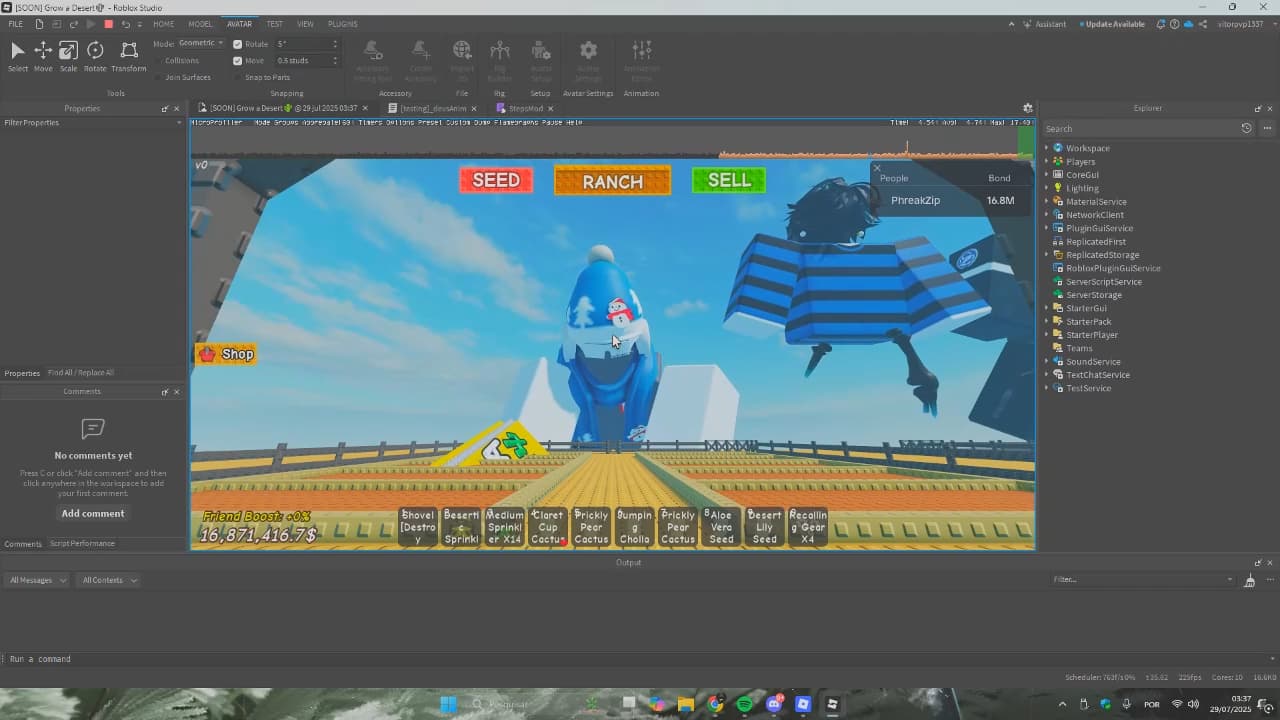Toggle the Rotate snapping checkbox
The image size is (1280, 720).
coord(238,44)
